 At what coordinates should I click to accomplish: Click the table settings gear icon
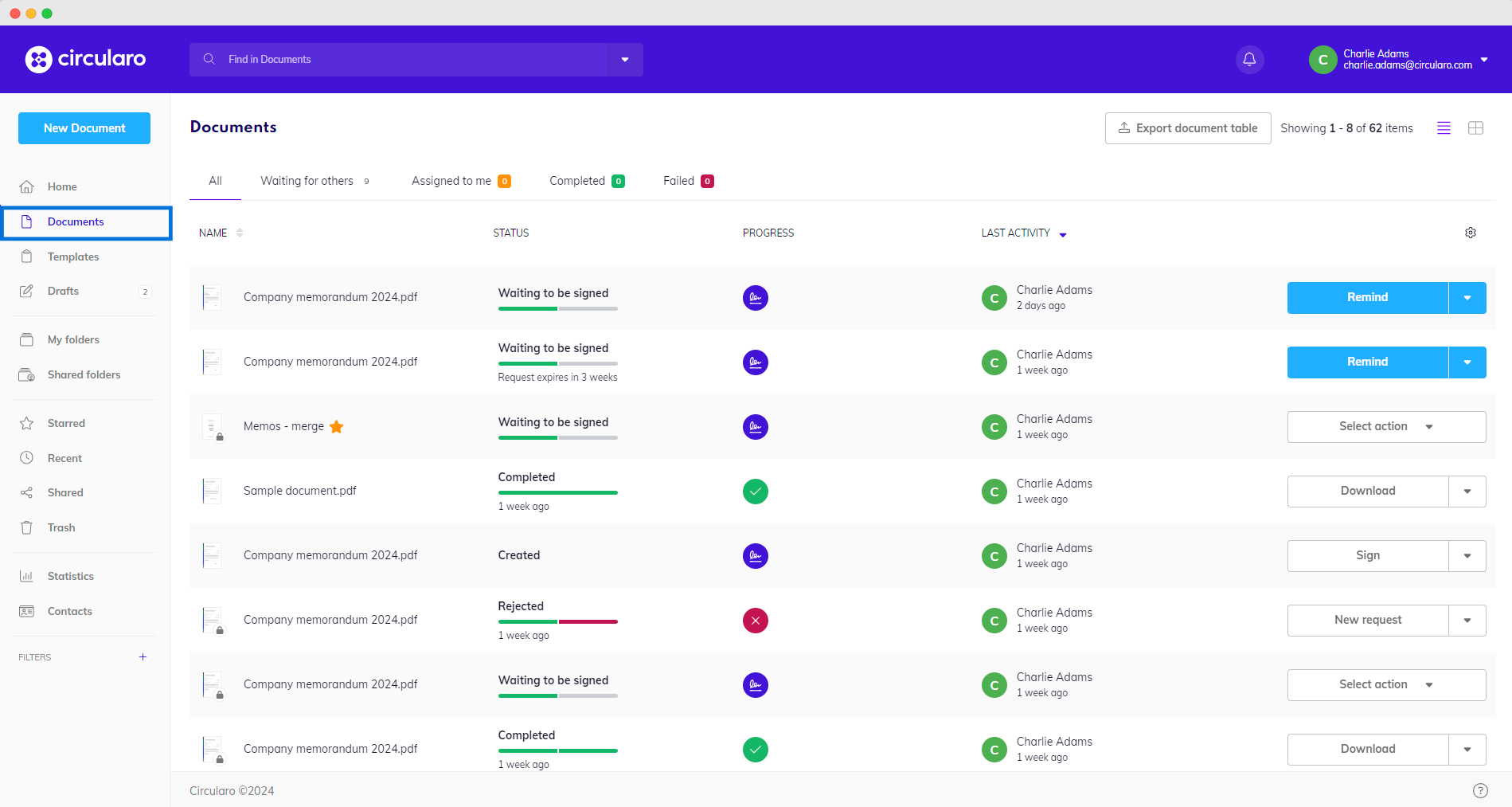[x=1470, y=233]
